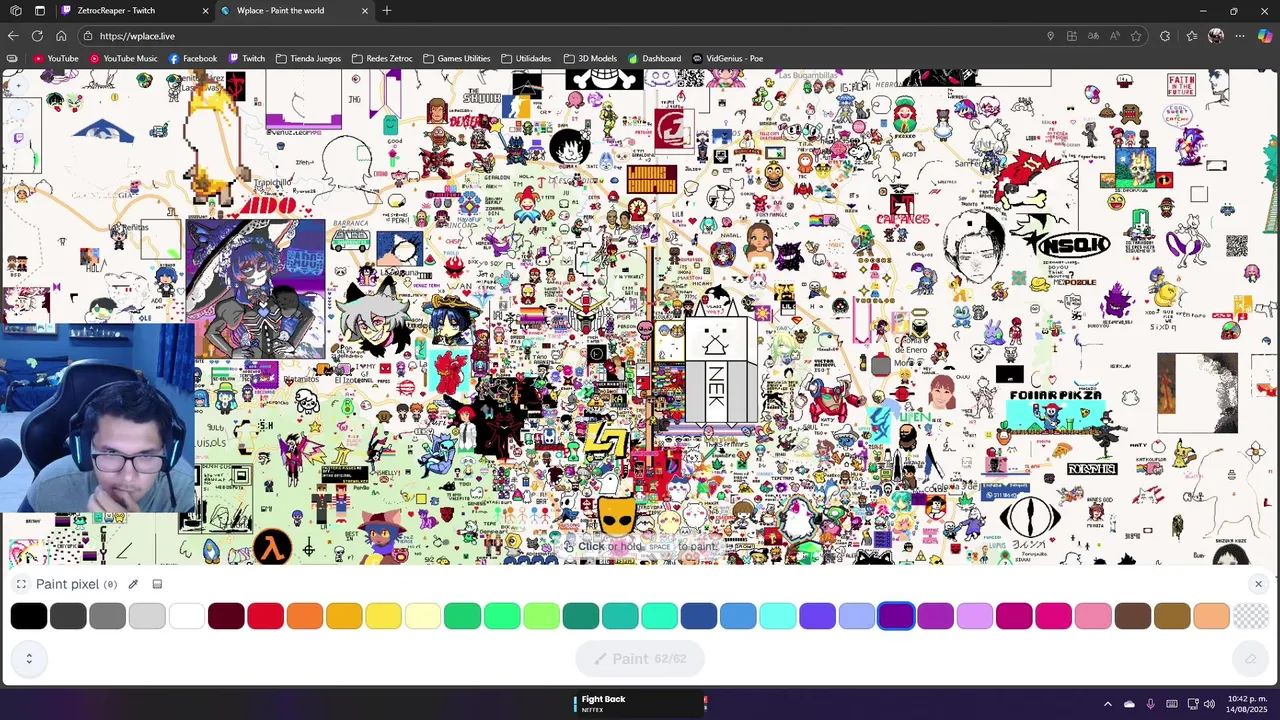Go back in browser history
The height and width of the screenshot is (720, 1280).
pyautogui.click(x=13, y=36)
